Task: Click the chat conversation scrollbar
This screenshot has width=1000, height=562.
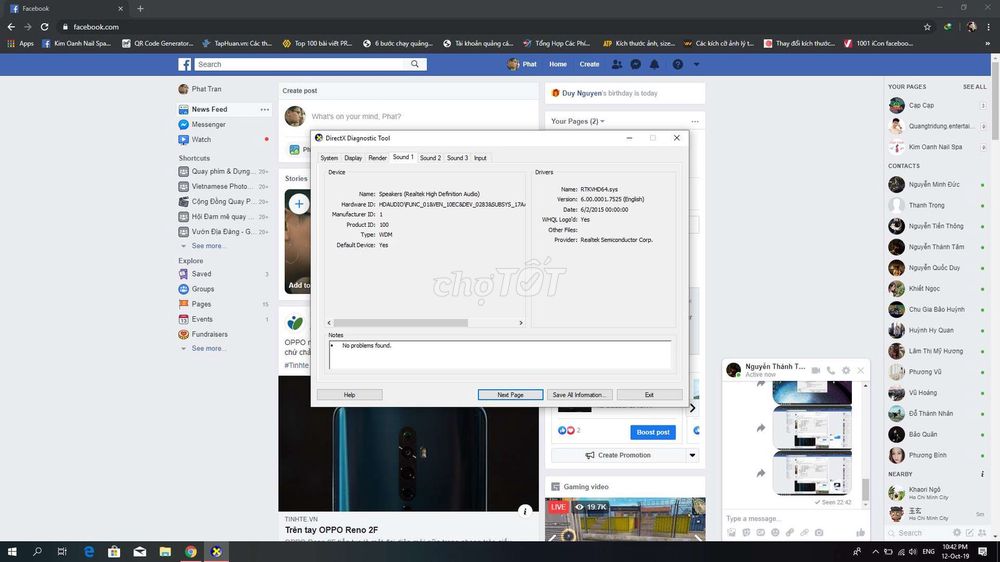Action: point(865,490)
